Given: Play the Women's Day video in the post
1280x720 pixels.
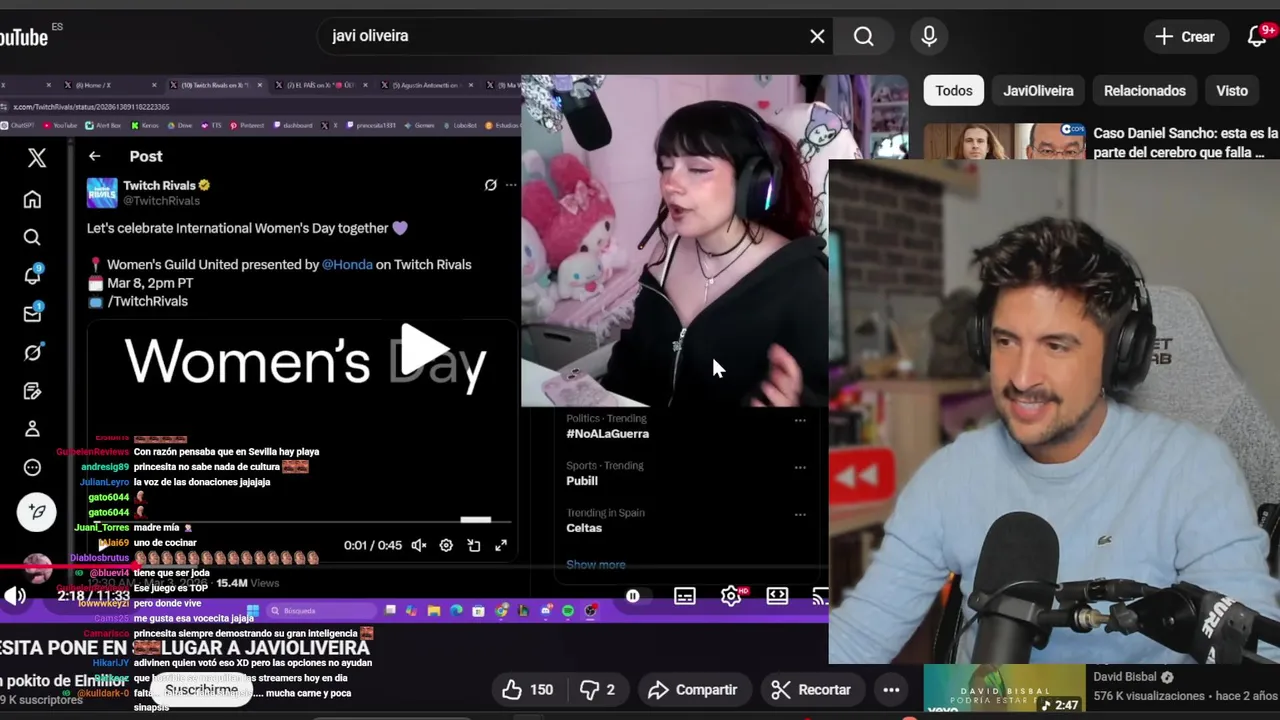Looking at the screenshot, I should [x=424, y=348].
